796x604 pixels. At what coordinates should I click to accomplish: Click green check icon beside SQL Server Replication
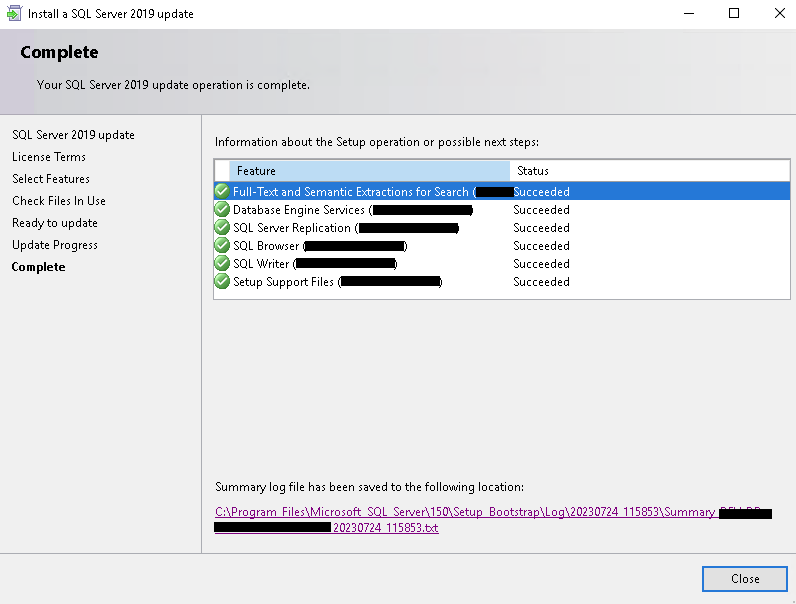click(x=222, y=227)
